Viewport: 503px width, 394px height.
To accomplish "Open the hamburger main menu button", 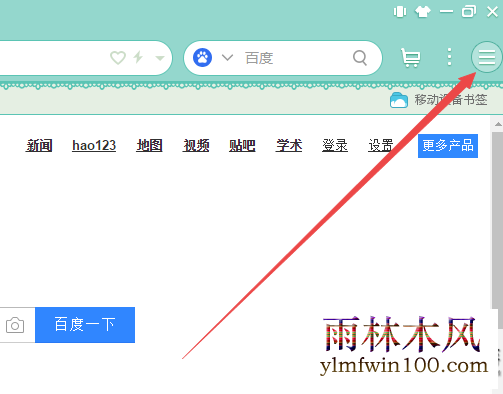I will (x=486, y=57).
